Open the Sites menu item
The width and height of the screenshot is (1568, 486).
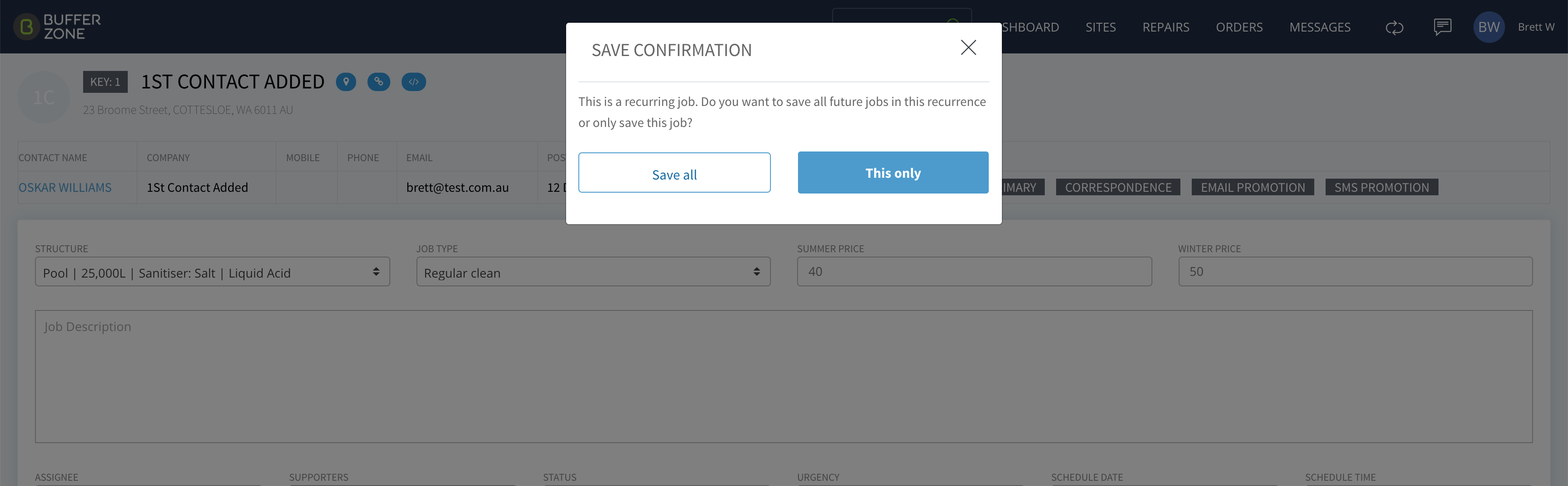1100,28
